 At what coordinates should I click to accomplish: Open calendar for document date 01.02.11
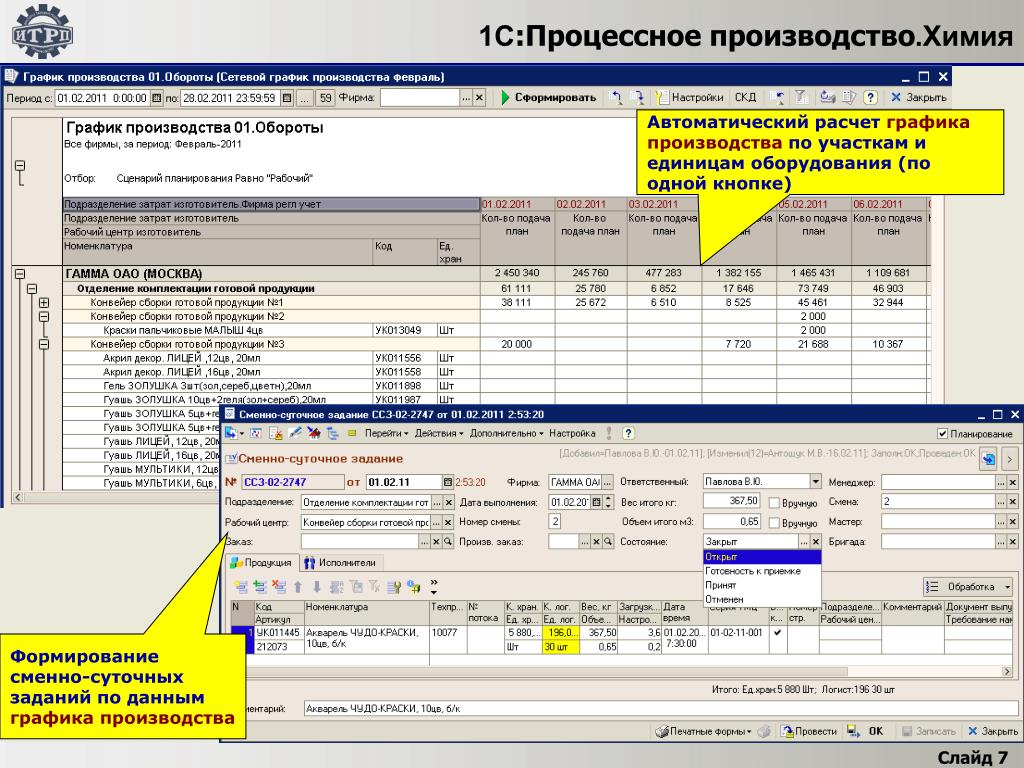(x=447, y=483)
